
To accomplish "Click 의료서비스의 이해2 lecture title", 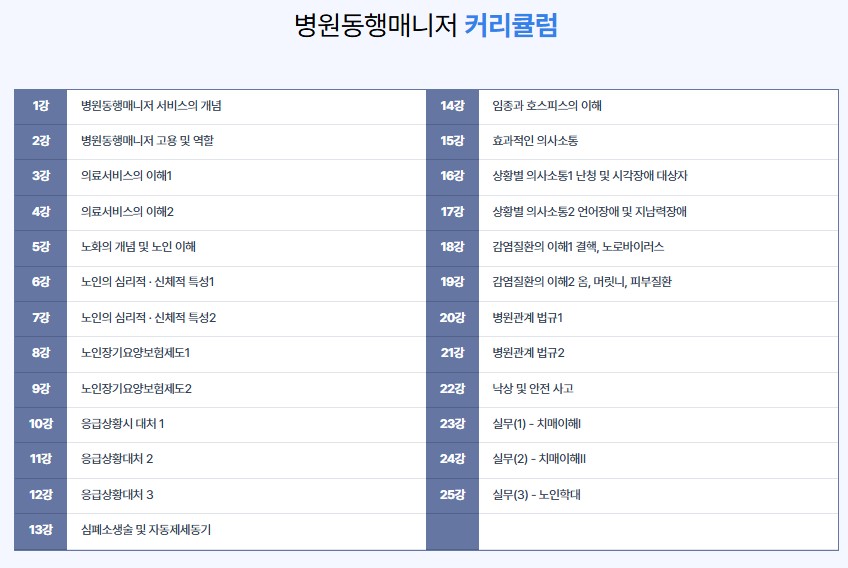I will 127,212.
